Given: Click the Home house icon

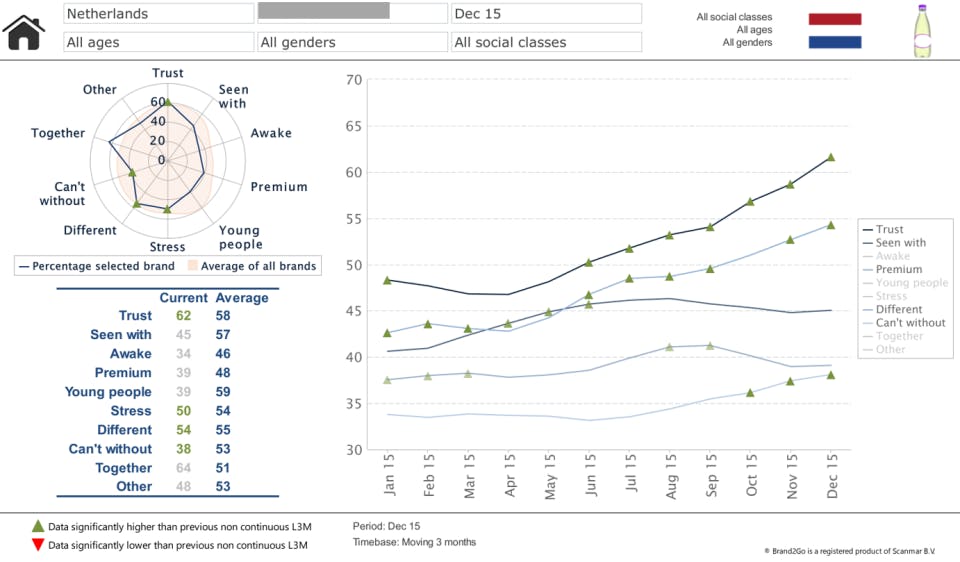Looking at the screenshot, I should (23, 32).
